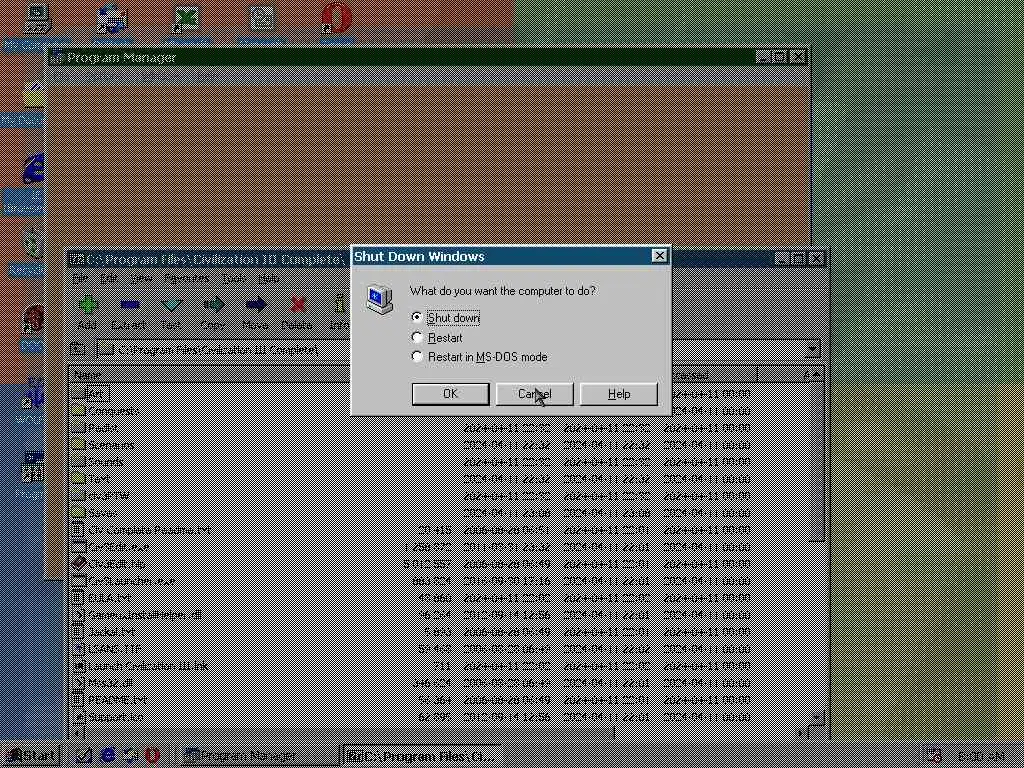The width and height of the screenshot is (1024, 768).
Task: Click Opera icon in quick launch
Action: (x=152, y=756)
